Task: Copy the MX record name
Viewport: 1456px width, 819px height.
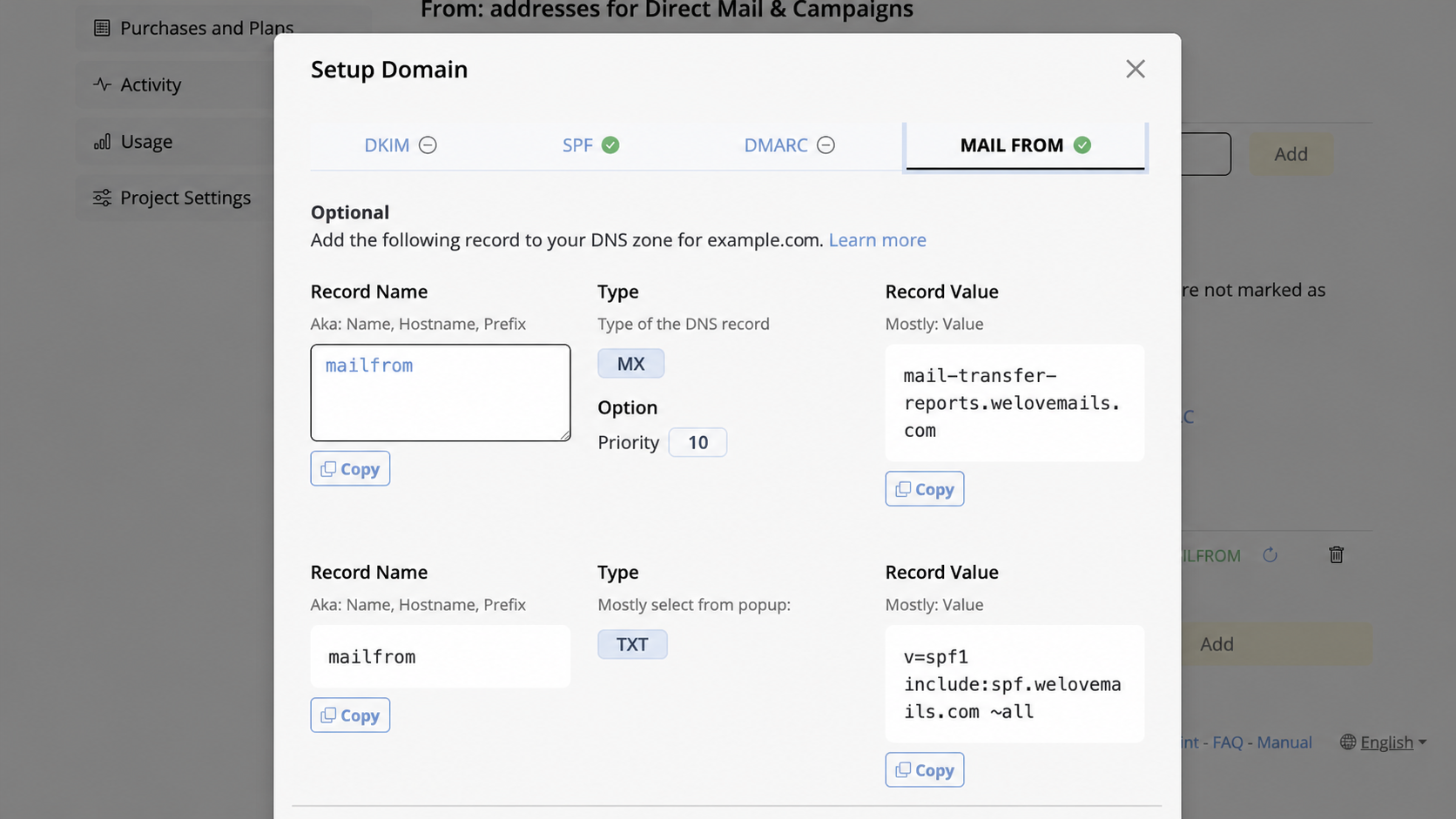Action: click(x=350, y=468)
